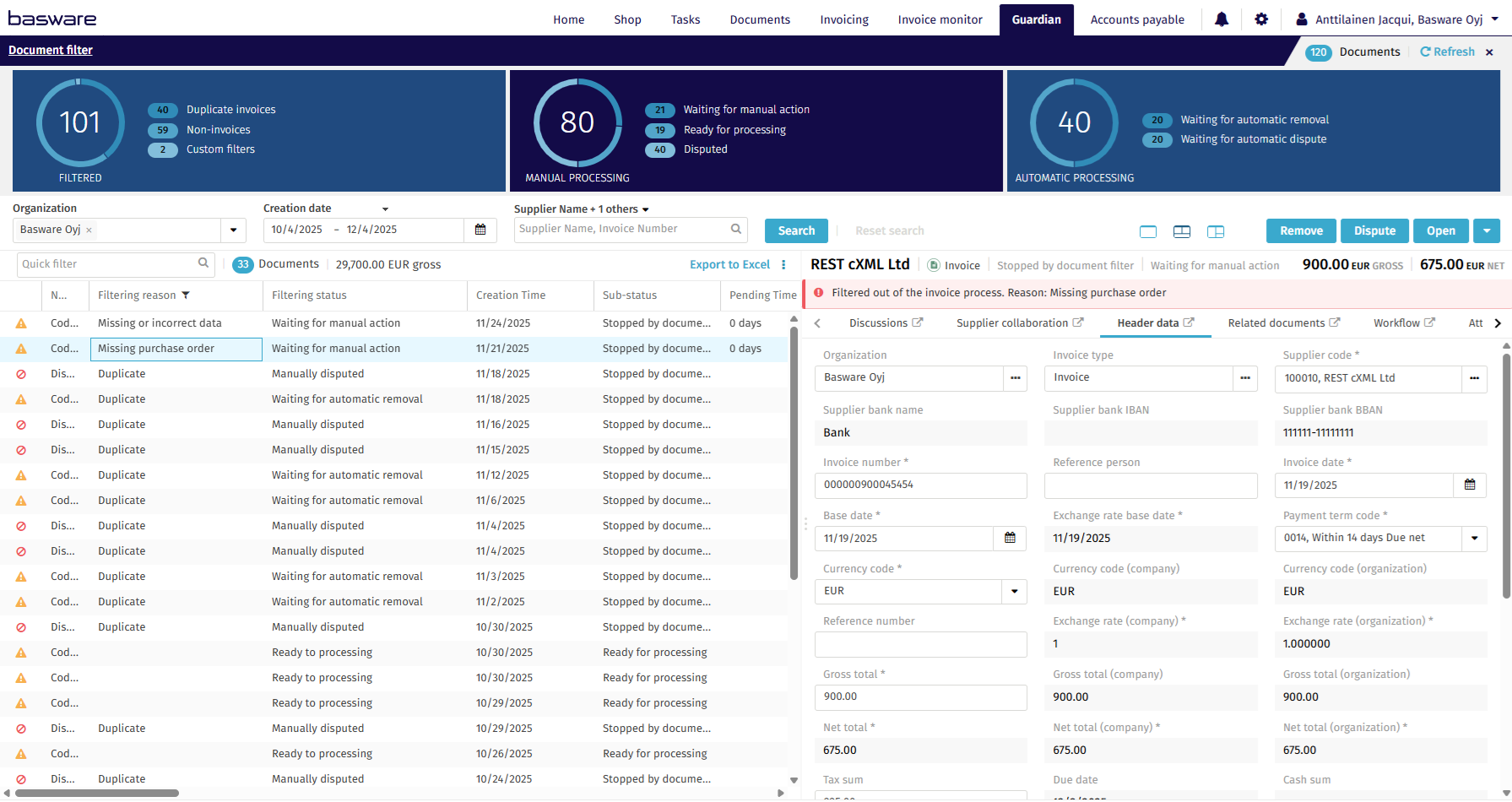
Task: Click the magnifier in the Quick filter box
Action: [x=203, y=263]
